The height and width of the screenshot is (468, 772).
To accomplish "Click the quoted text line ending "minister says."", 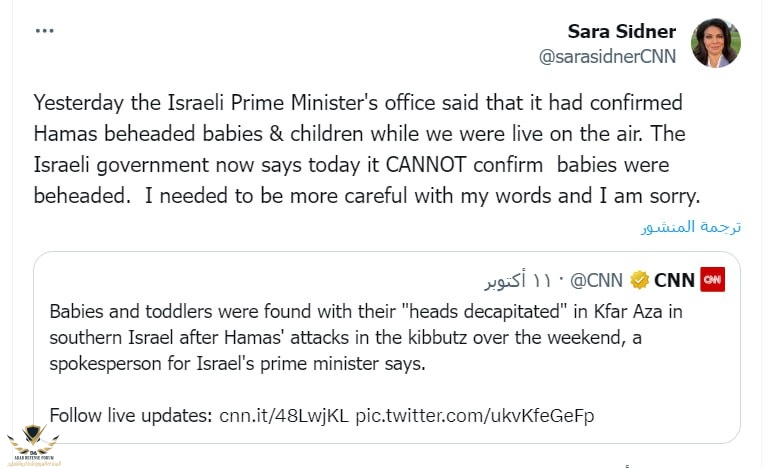I will click(x=238, y=363).
